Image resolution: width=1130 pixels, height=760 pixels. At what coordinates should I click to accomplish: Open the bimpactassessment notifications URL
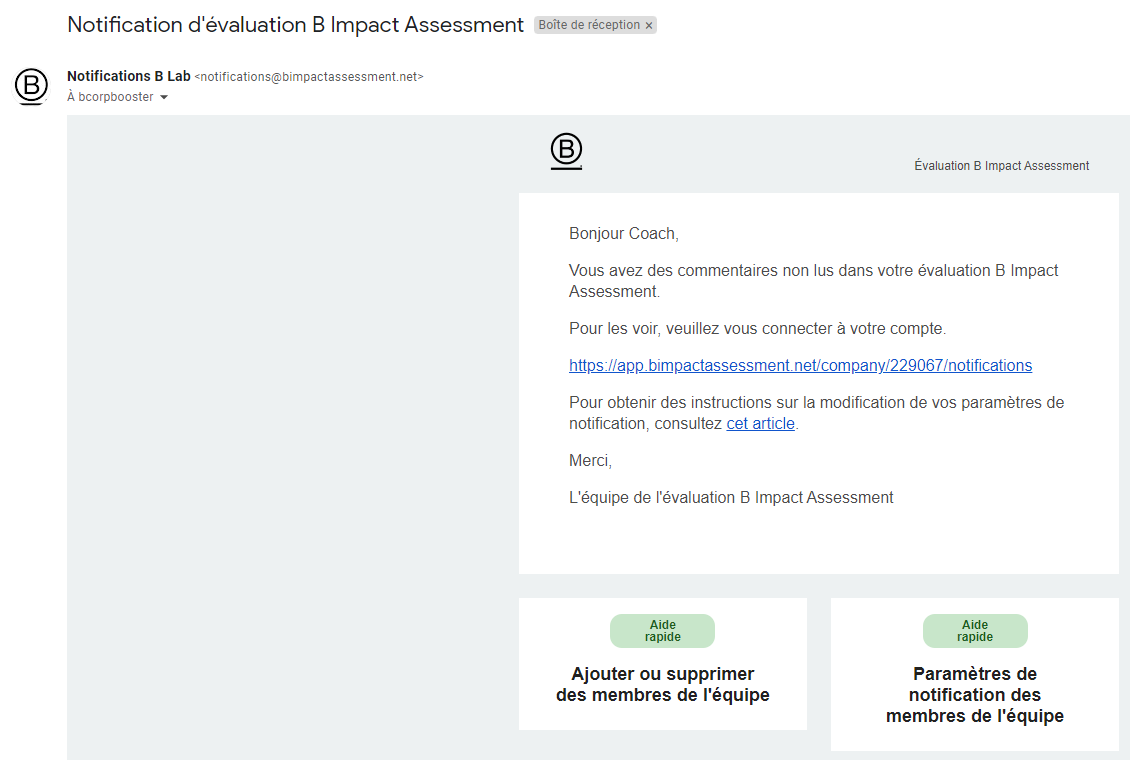click(x=800, y=365)
